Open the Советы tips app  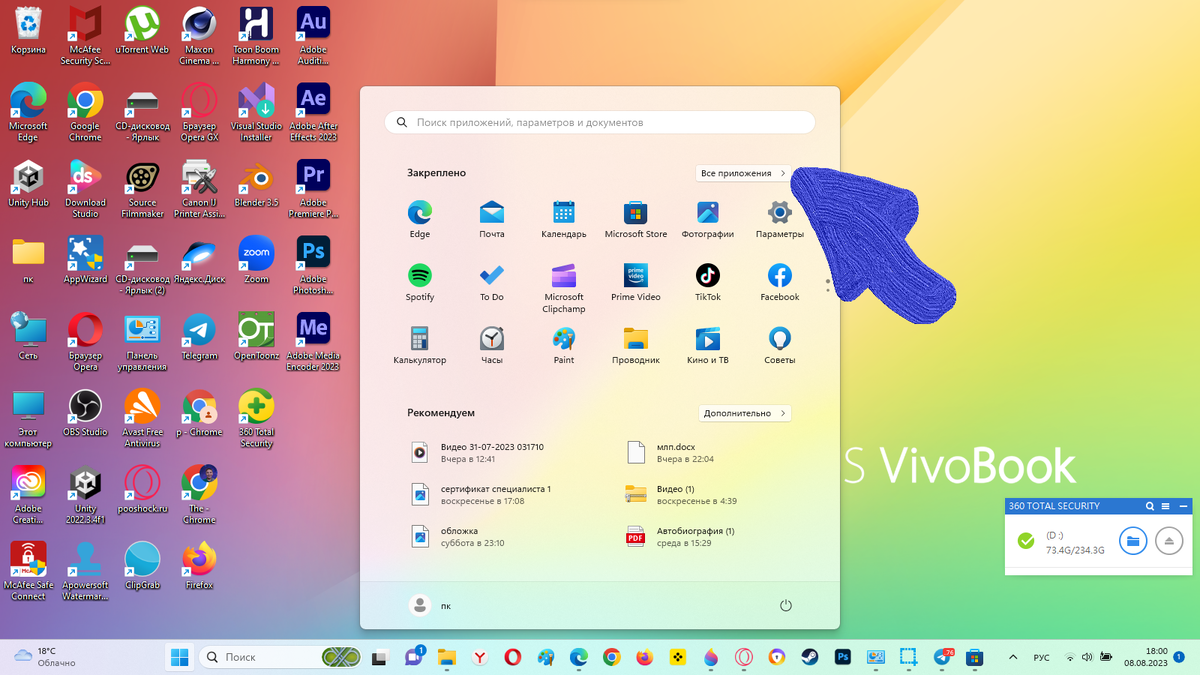tap(780, 345)
